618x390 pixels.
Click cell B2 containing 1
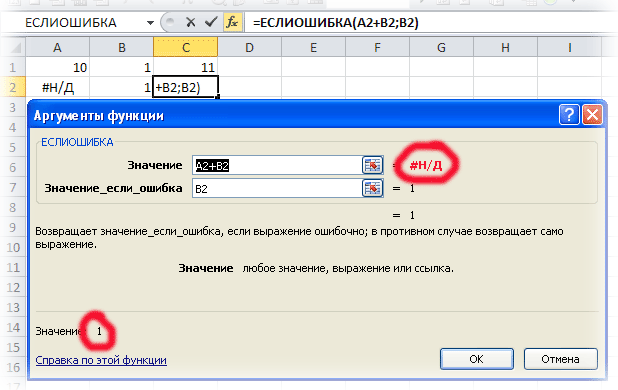(x=122, y=87)
